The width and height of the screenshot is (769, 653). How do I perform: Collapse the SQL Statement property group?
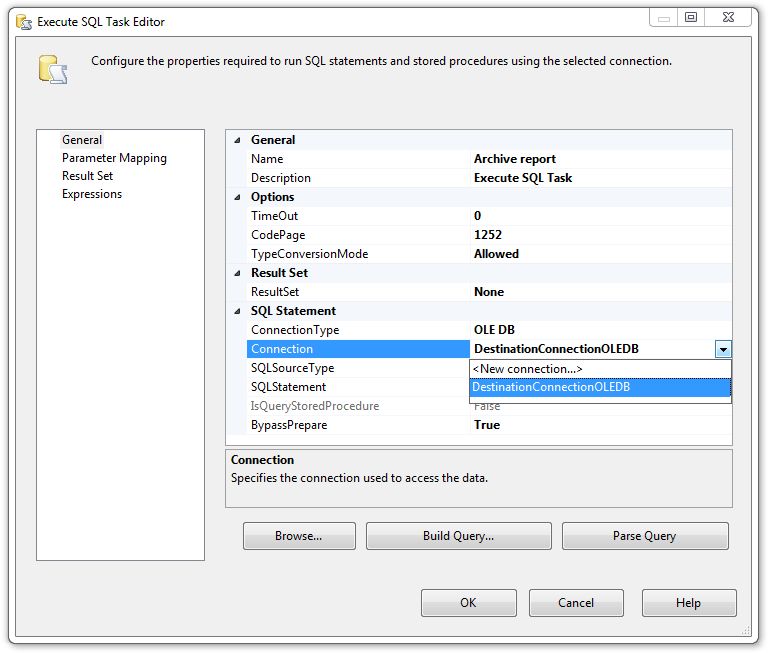237,311
